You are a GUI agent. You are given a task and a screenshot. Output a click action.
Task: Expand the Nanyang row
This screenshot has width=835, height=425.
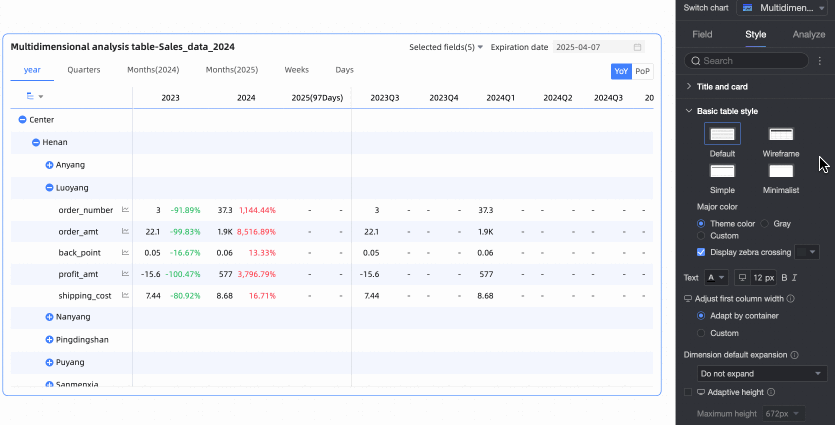tap(50, 317)
